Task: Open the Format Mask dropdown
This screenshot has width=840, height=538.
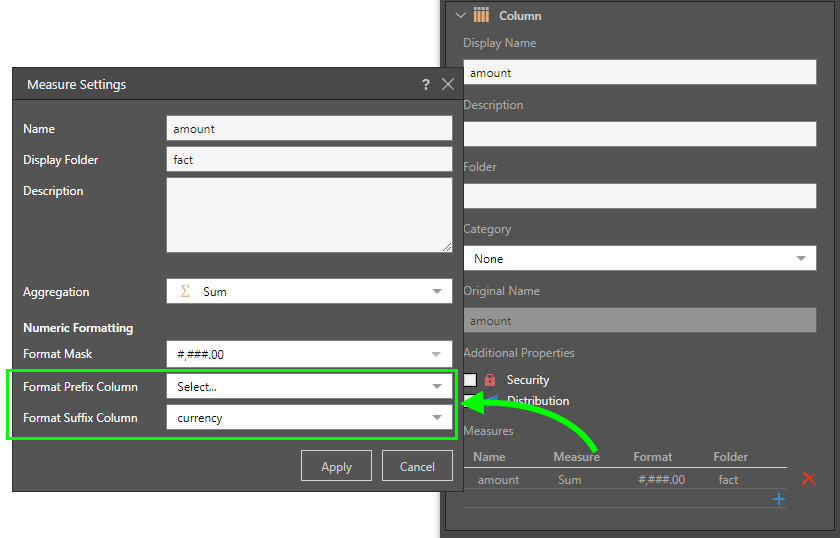Action: 437,354
